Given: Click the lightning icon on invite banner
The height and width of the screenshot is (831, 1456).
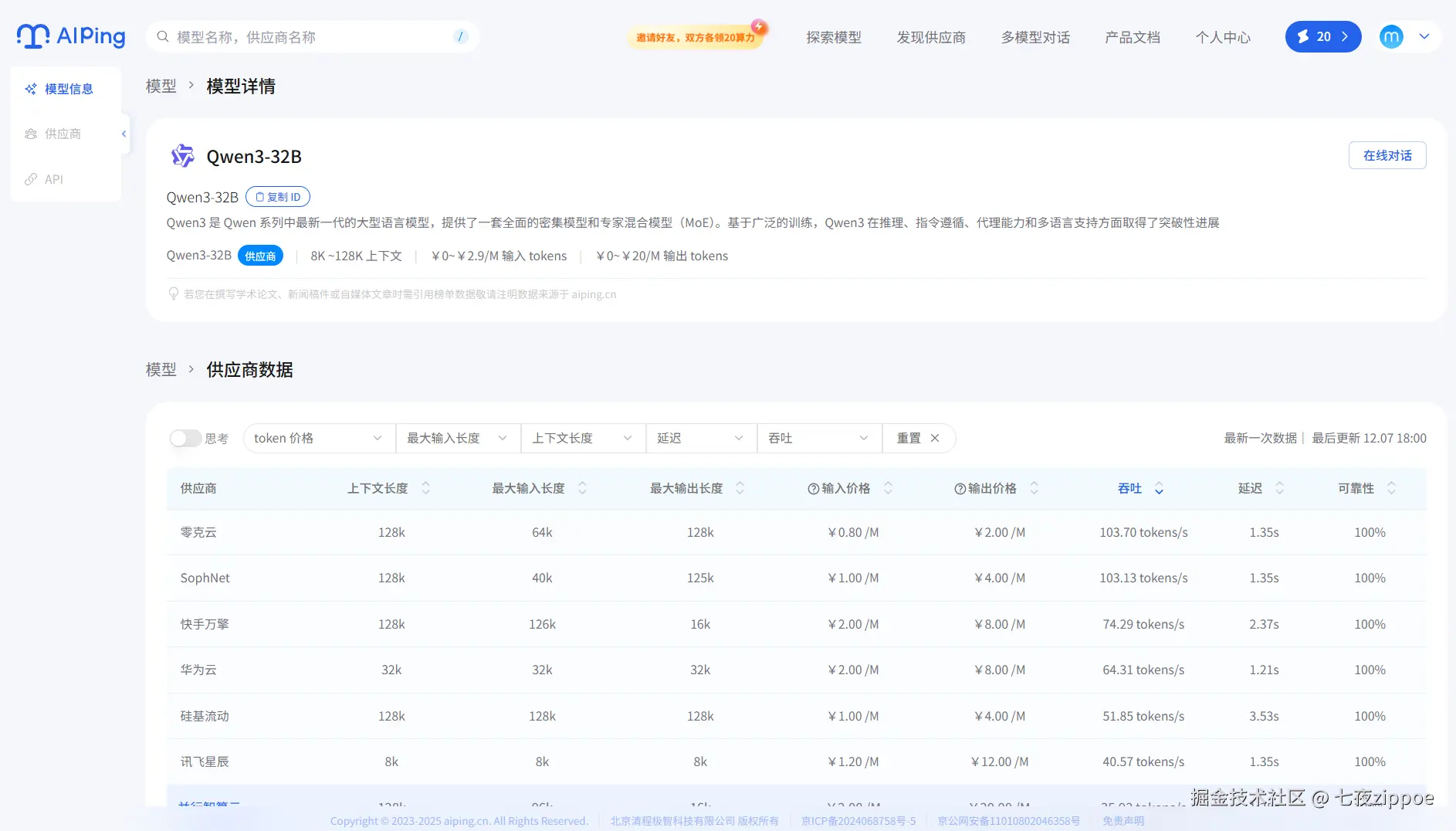Looking at the screenshot, I should [x=760, y=27].
